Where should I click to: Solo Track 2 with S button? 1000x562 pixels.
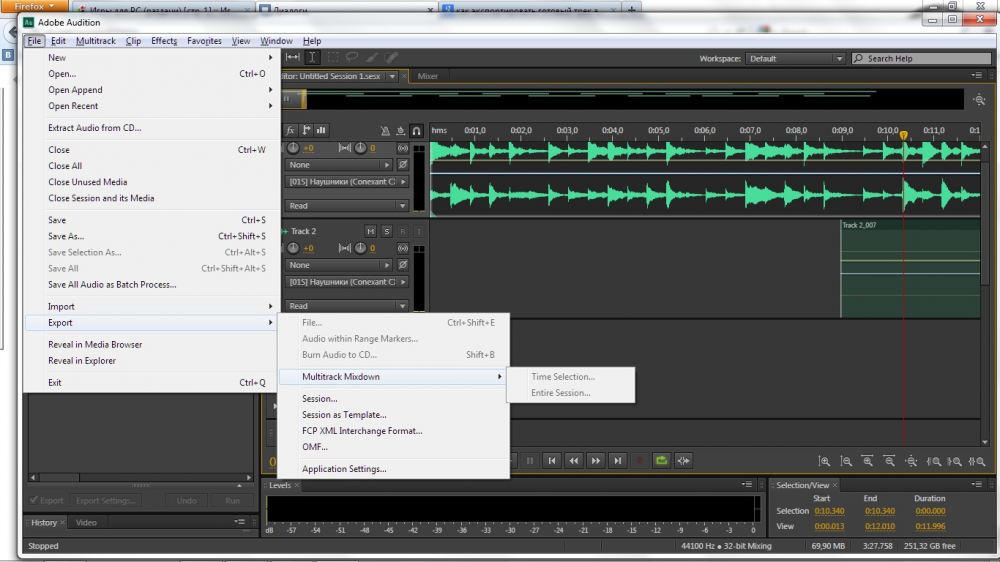(386, 231)
